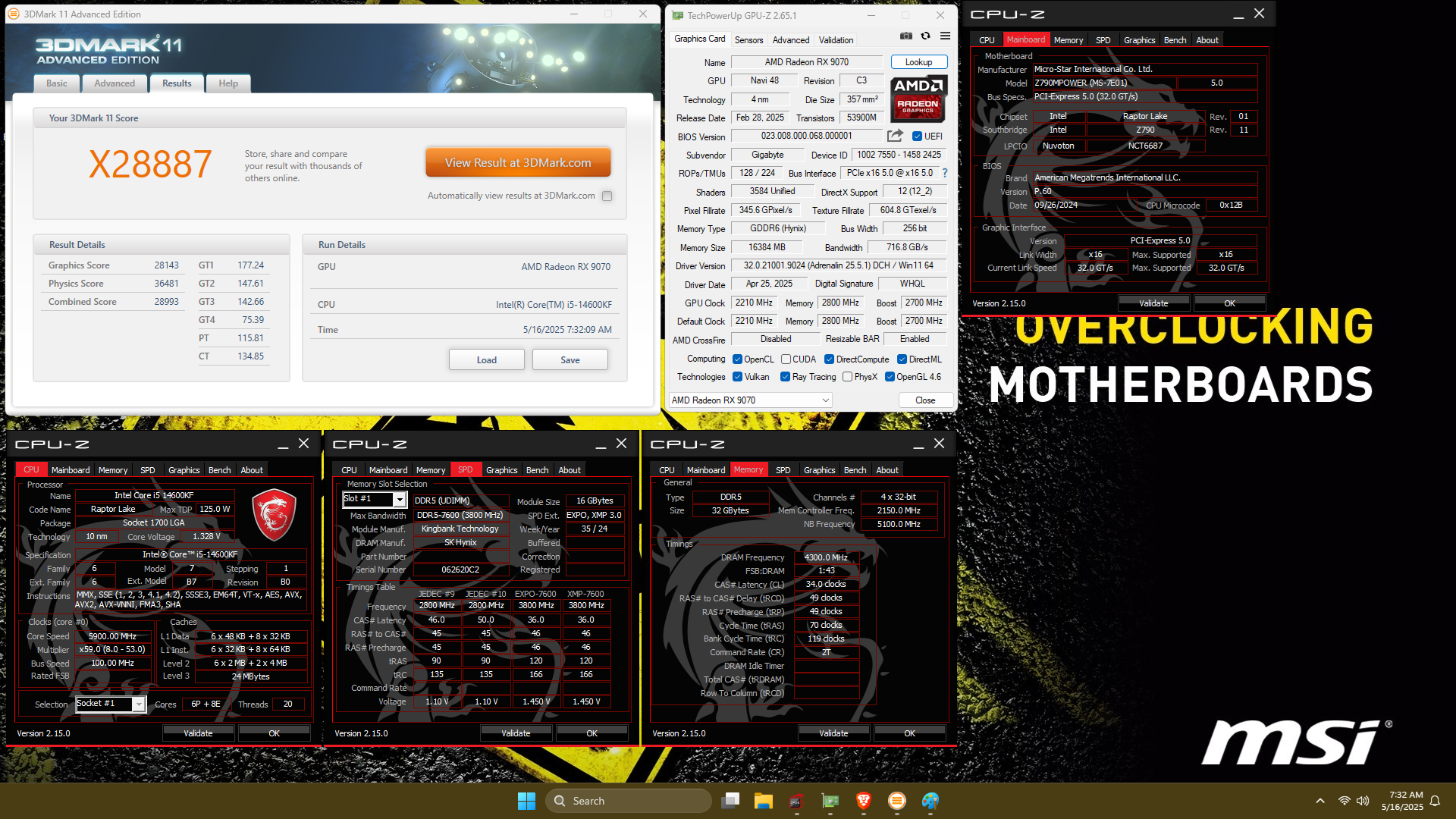Minimize the CPU-Z SPD window
Viewport: 1456px width, 819px height.
(x=601, y=444)
